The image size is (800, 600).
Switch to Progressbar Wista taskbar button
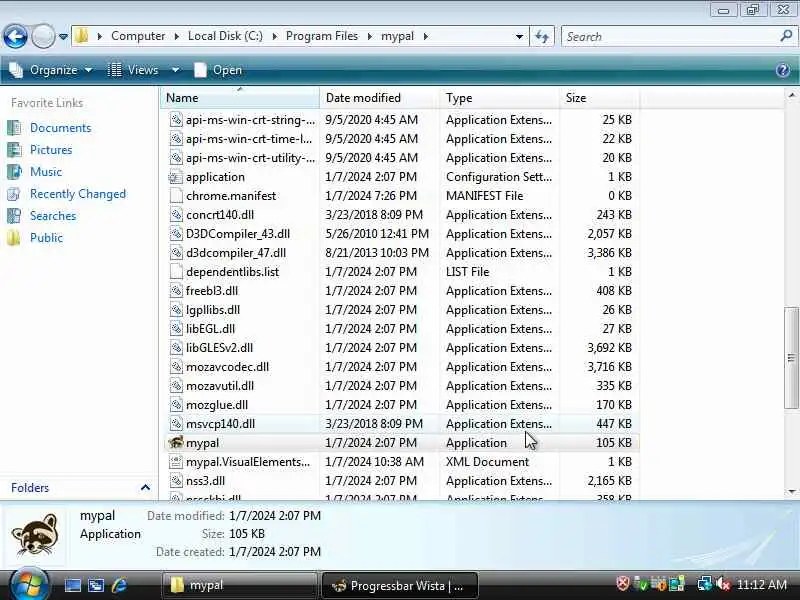(x=399, y=586)
